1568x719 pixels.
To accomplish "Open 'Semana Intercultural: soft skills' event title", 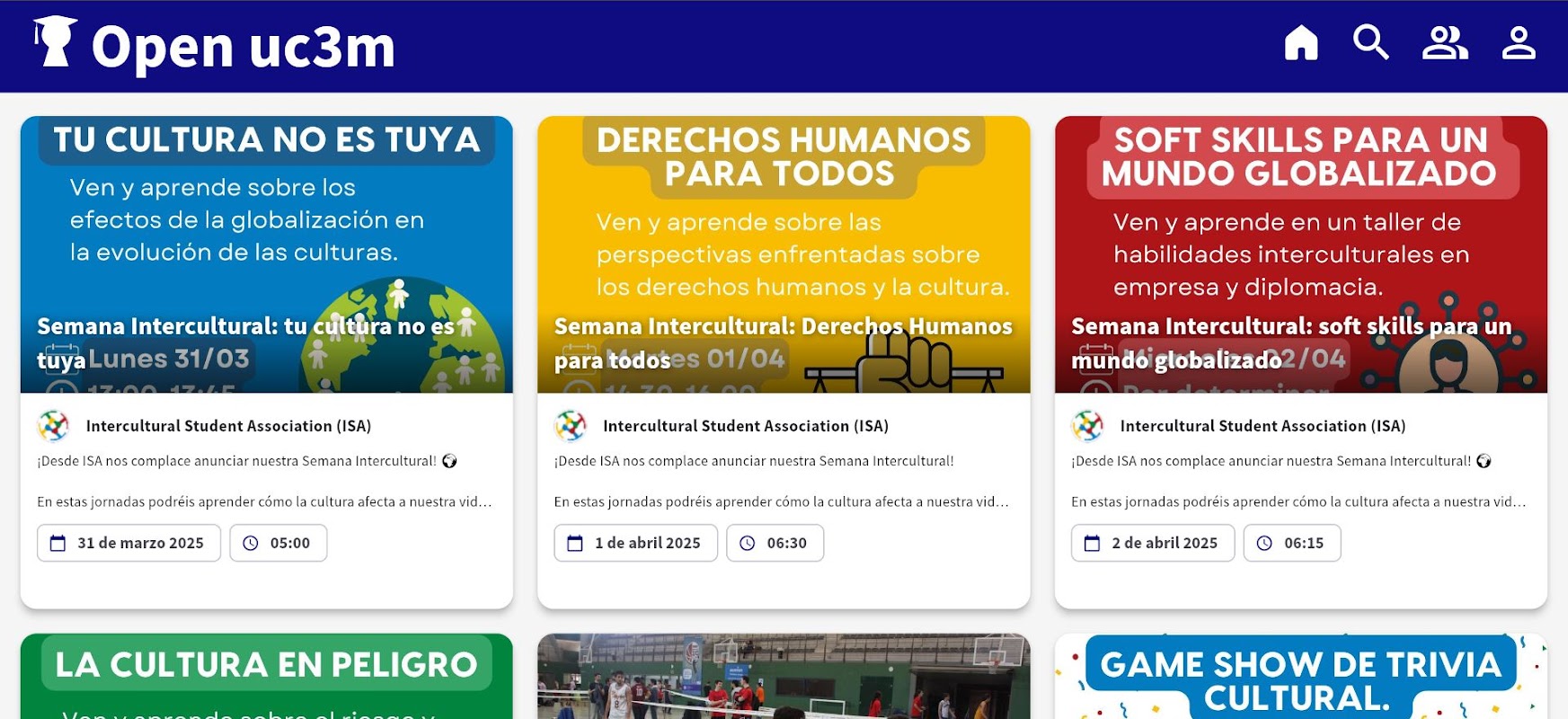I will click(x=1291, y=343).
